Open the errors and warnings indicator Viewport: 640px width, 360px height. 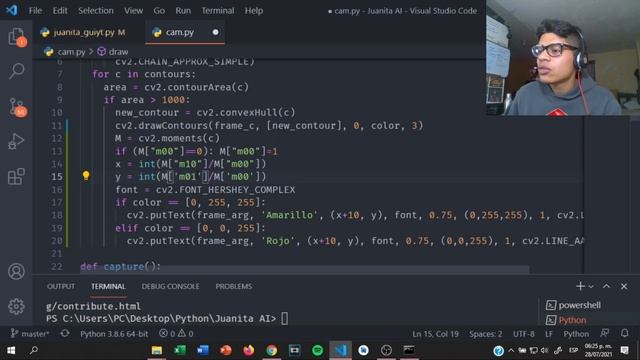pyautogui.click(x=176, y=334)
